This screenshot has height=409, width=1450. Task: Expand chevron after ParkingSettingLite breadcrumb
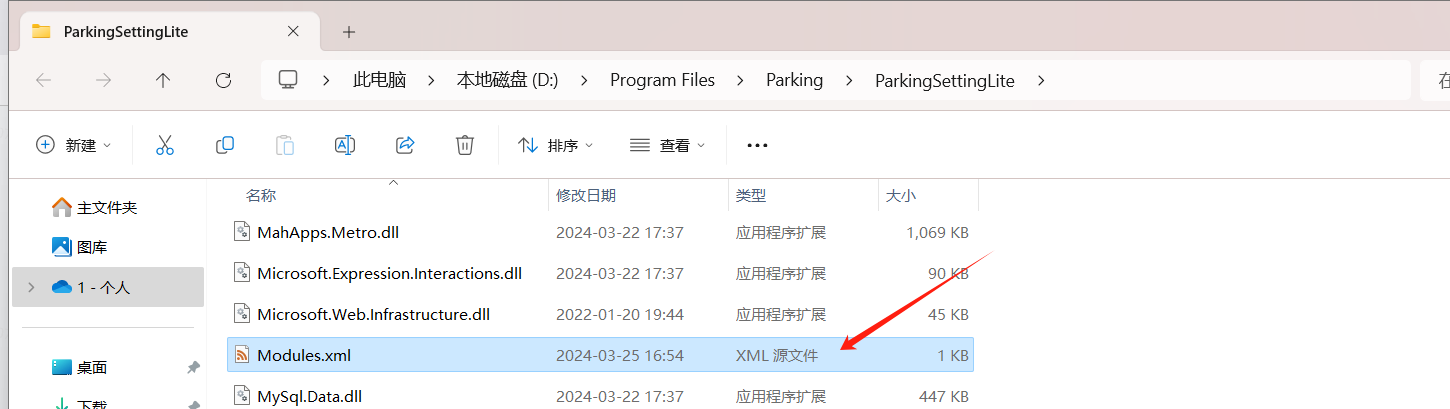tap(1040, 81)
